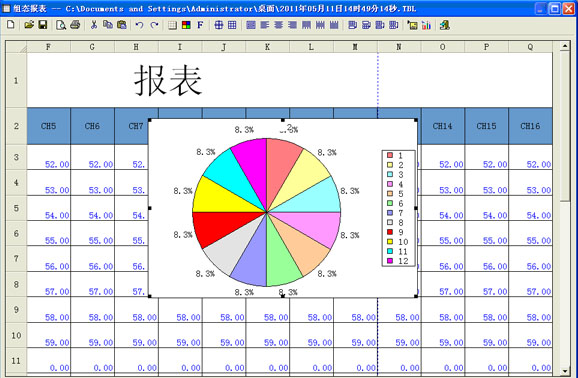
Task: Select row header 9
Action: [x=16, y=310]
